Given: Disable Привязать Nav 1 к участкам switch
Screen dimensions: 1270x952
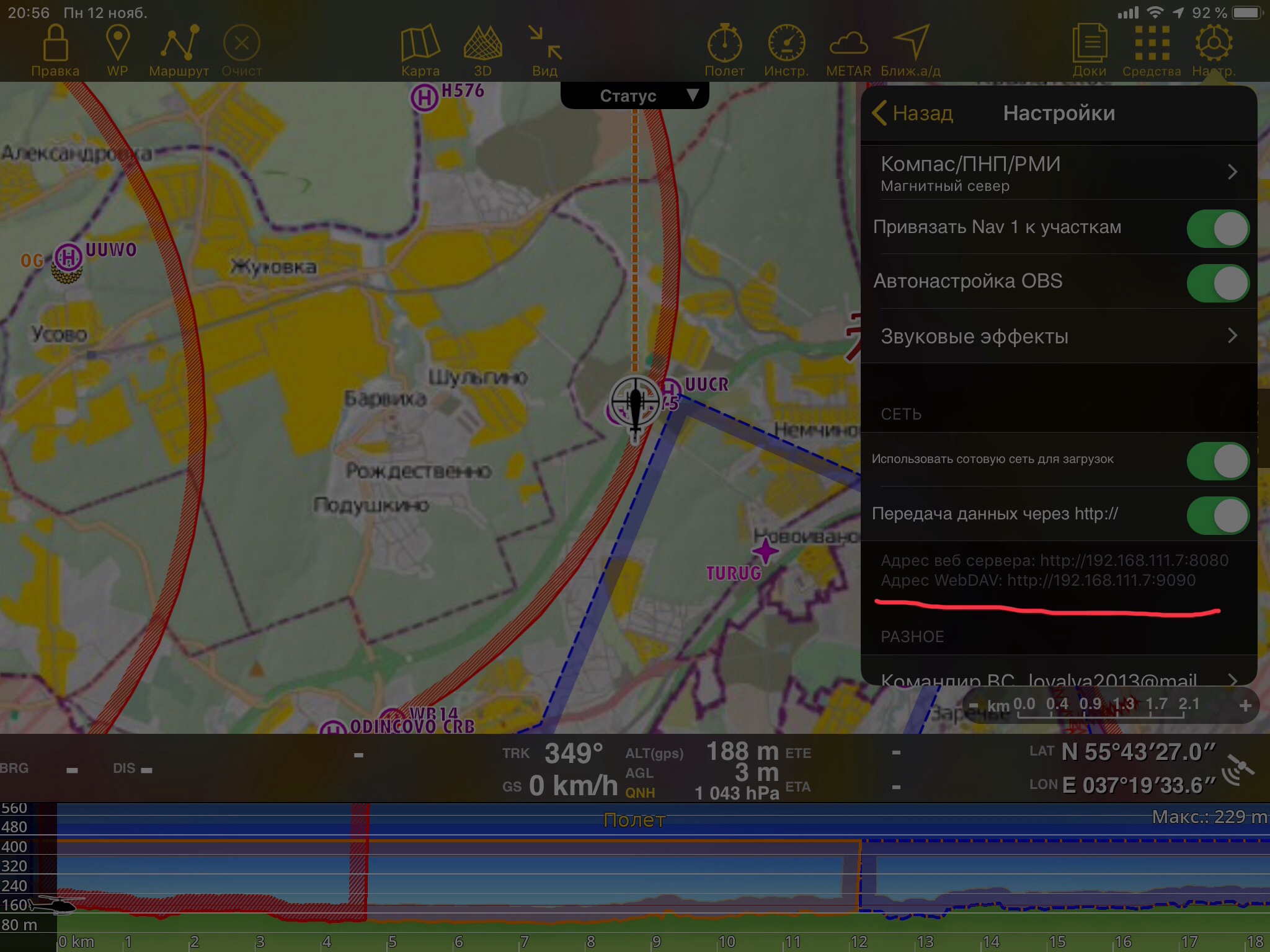Looking at the screenshot, I should (1217, 229).
